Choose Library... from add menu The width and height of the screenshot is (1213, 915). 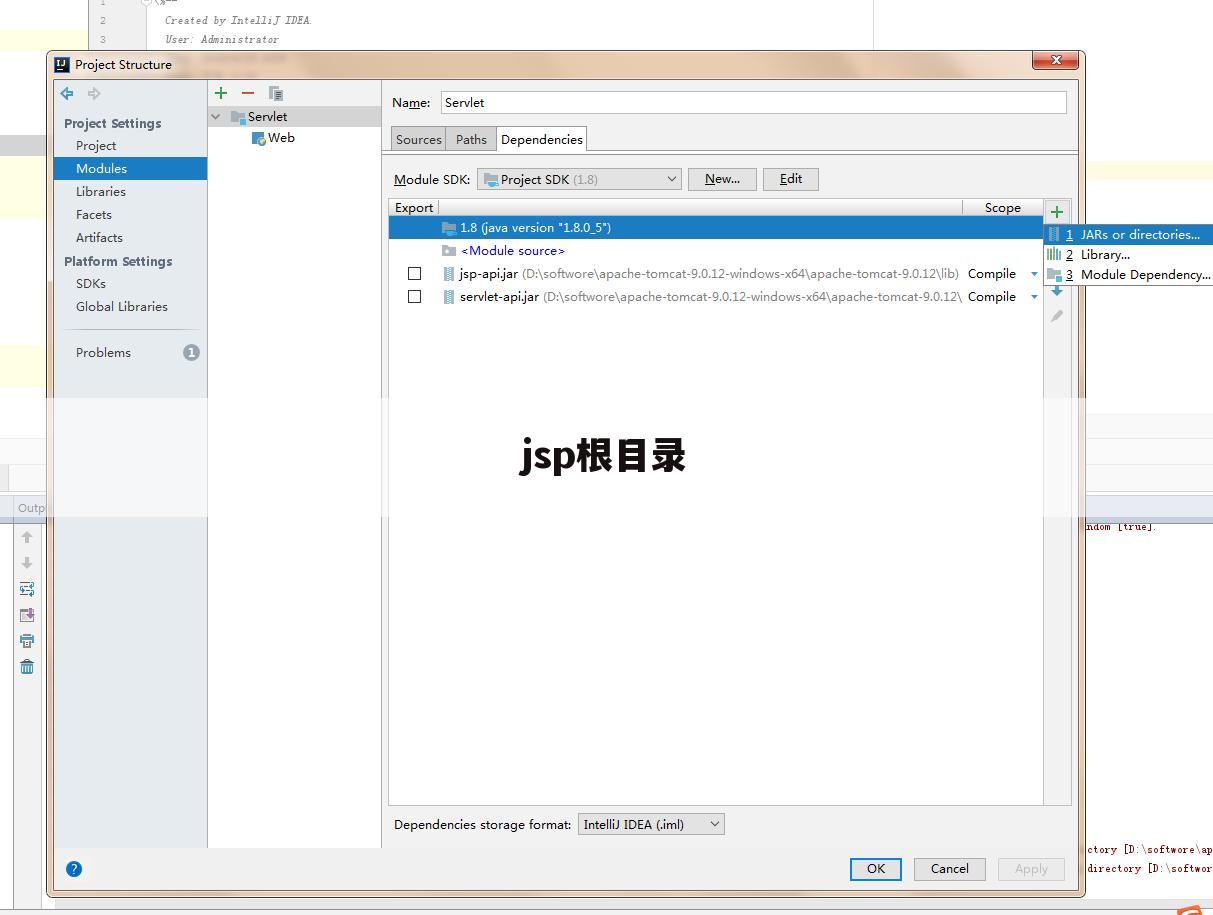pyautogui.click(x=1128, y=254)
